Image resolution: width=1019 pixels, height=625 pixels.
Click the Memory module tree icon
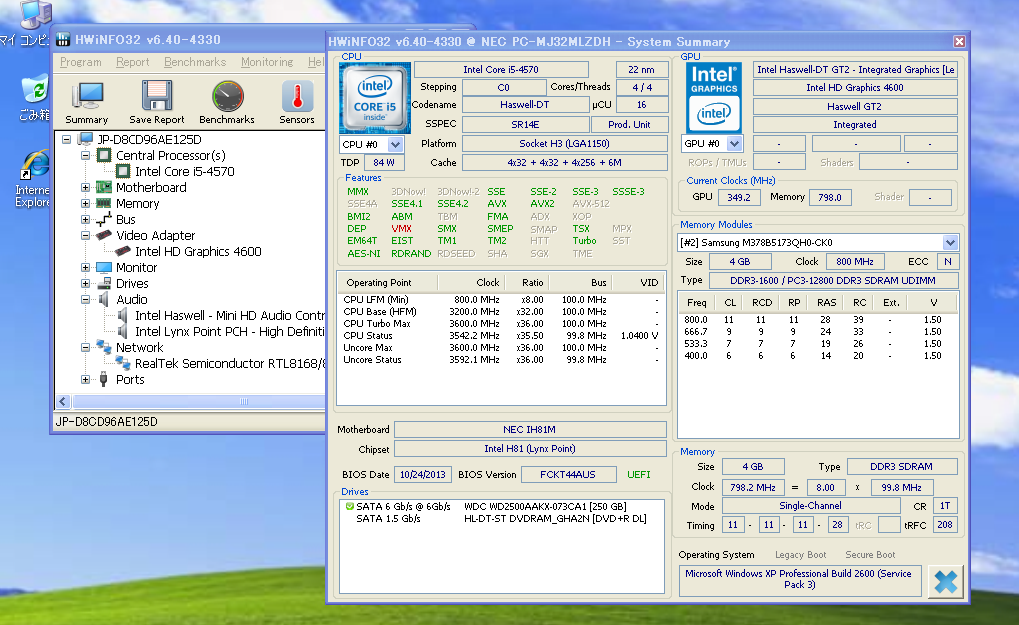[104, 203]
